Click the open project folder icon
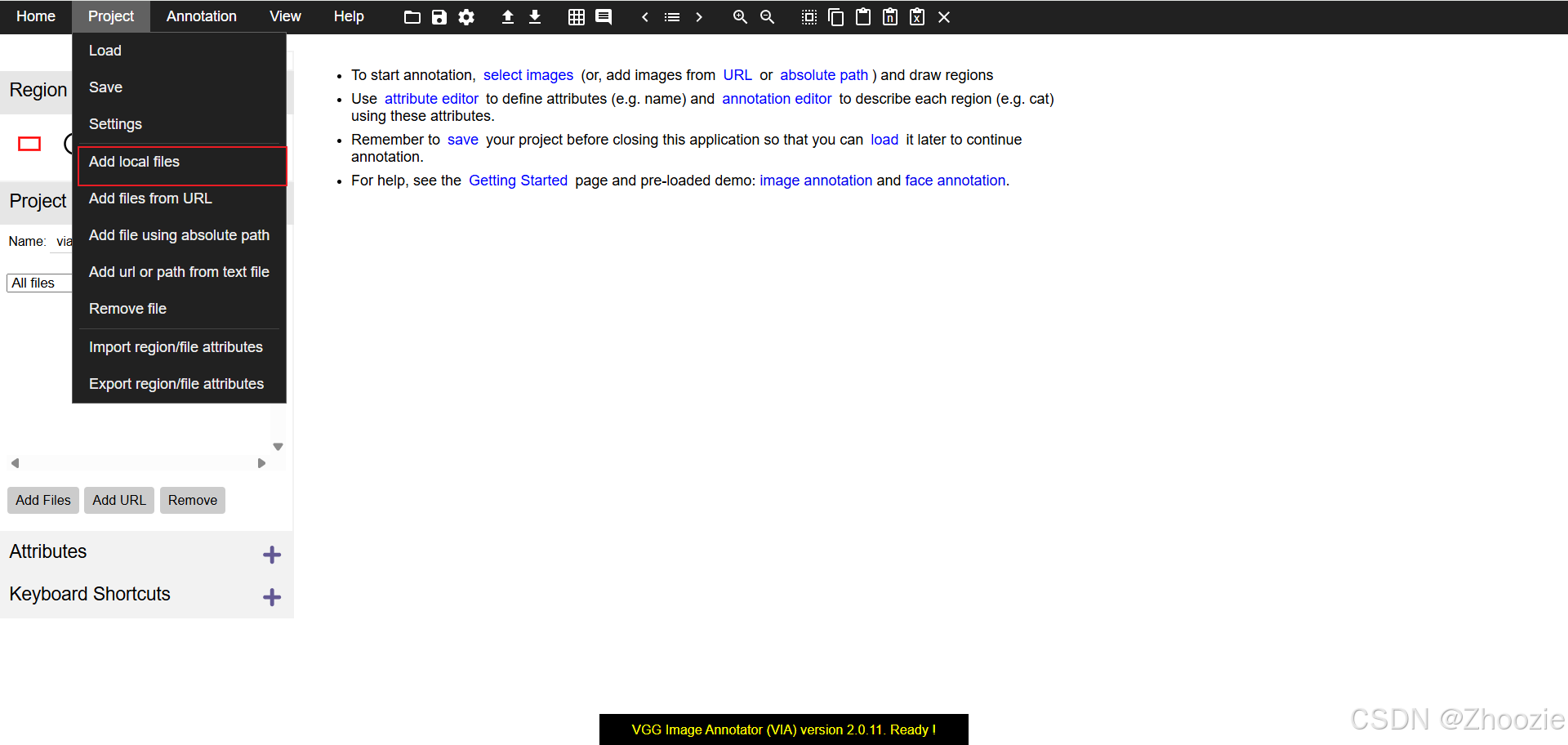This screenshot has width=1568, height=745. [412, 17]
